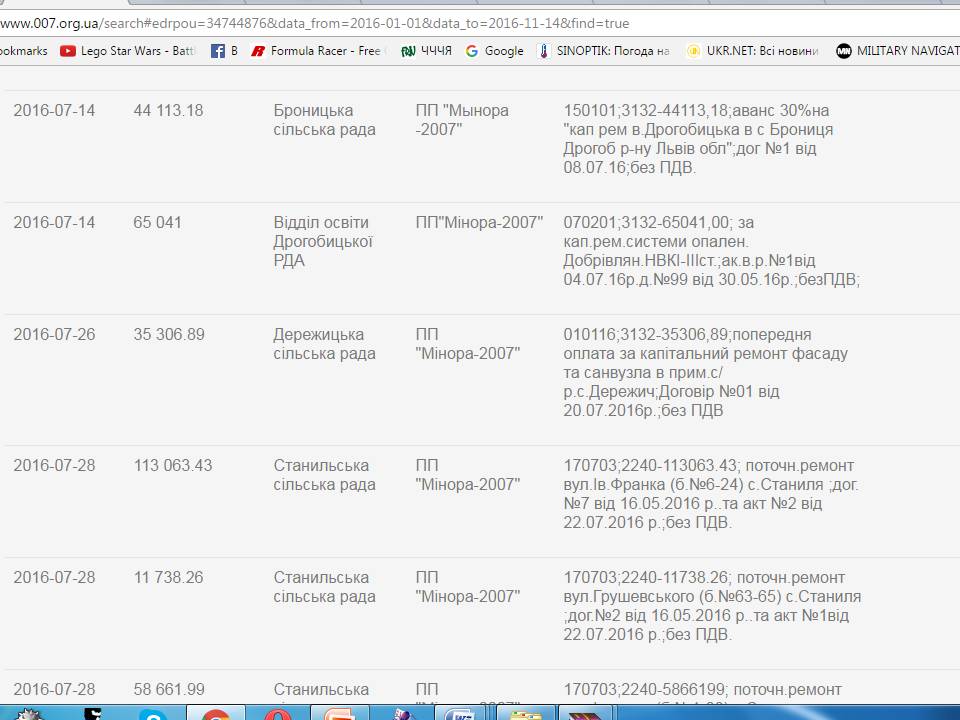This screenshot has height=720, width=960.
Task: Select the Дережицька сільська рада cell
Action: pyautogui.click(x=324, y=344)
